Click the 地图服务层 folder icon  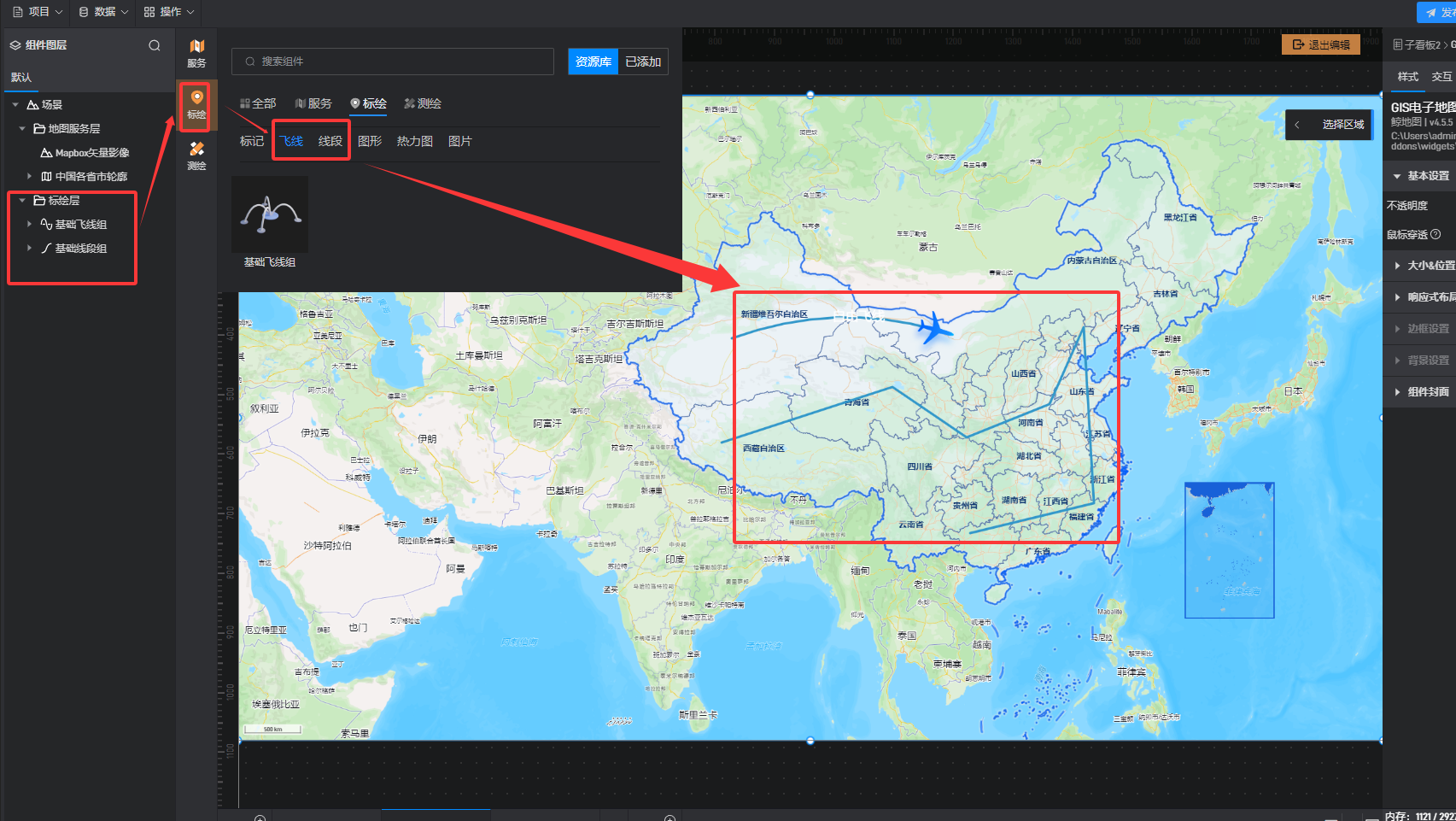(39, 129)
